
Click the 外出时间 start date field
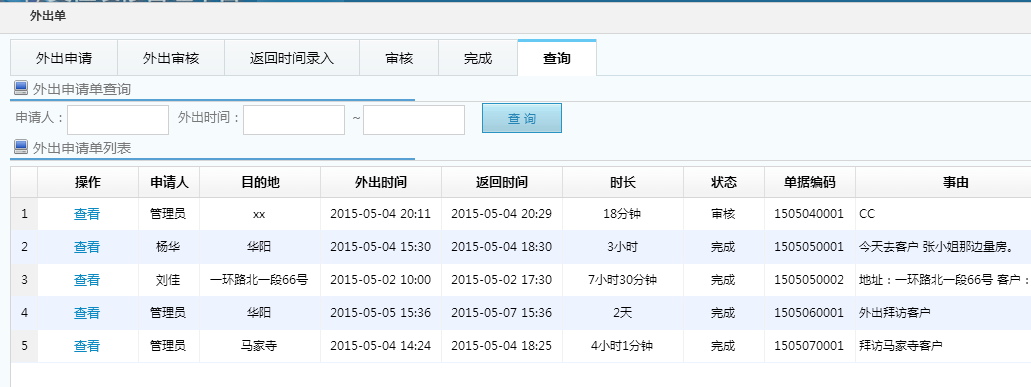coord(294,120)
